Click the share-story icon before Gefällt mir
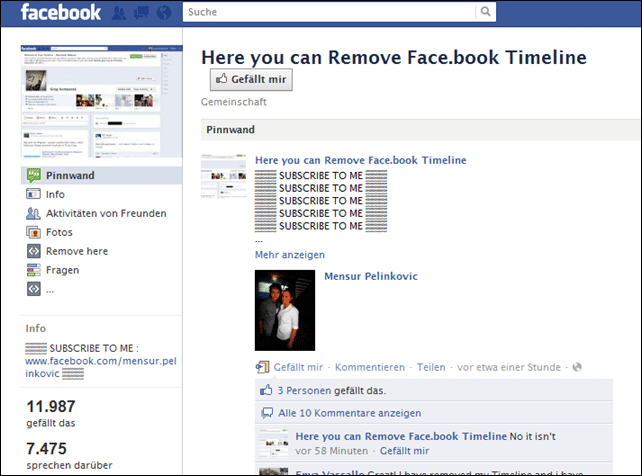Image resolution: width=642 pixels, height=476 pixels. point(262,367)
